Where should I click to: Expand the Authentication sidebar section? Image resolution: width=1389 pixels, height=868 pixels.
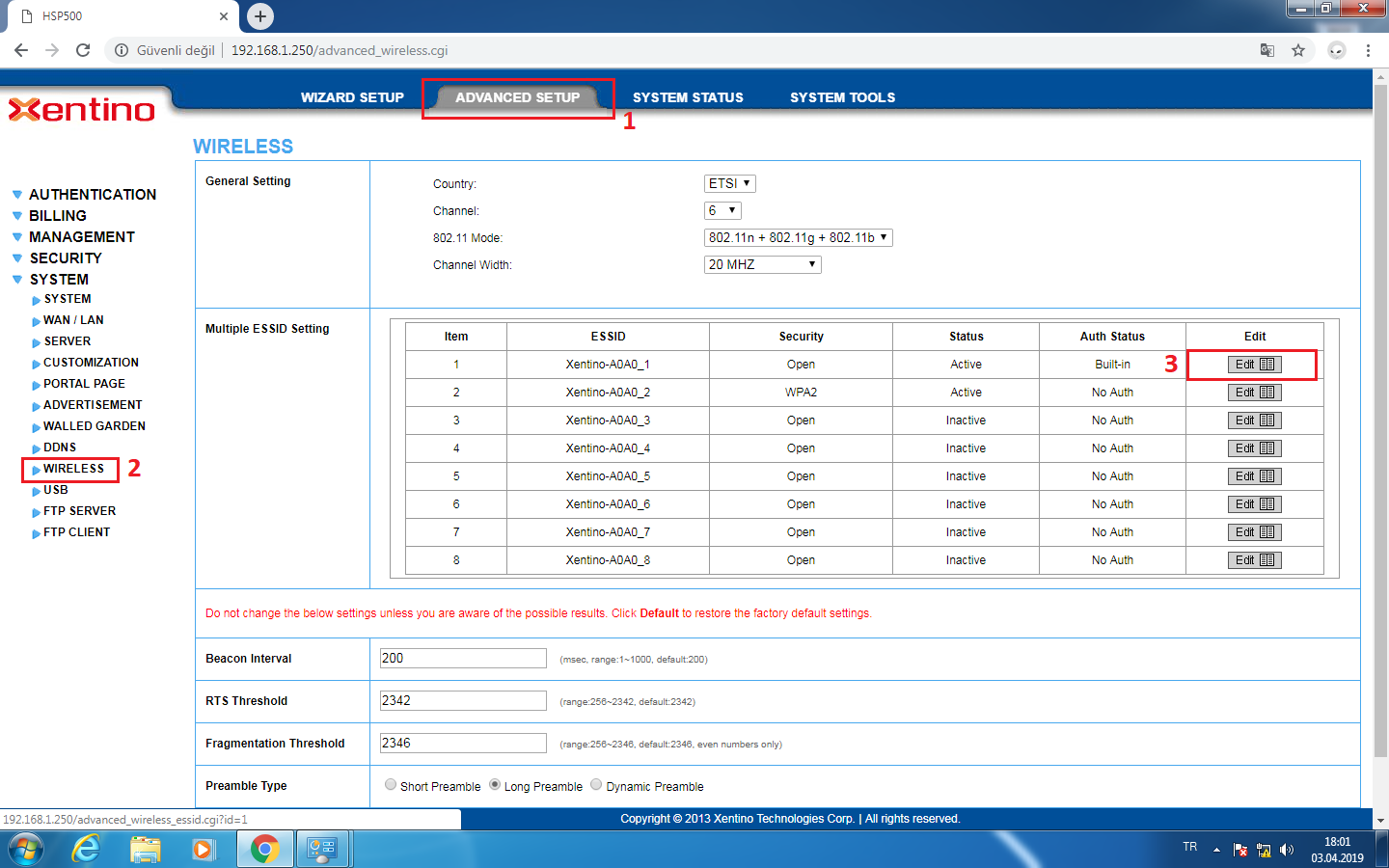(x=92, y=195)
